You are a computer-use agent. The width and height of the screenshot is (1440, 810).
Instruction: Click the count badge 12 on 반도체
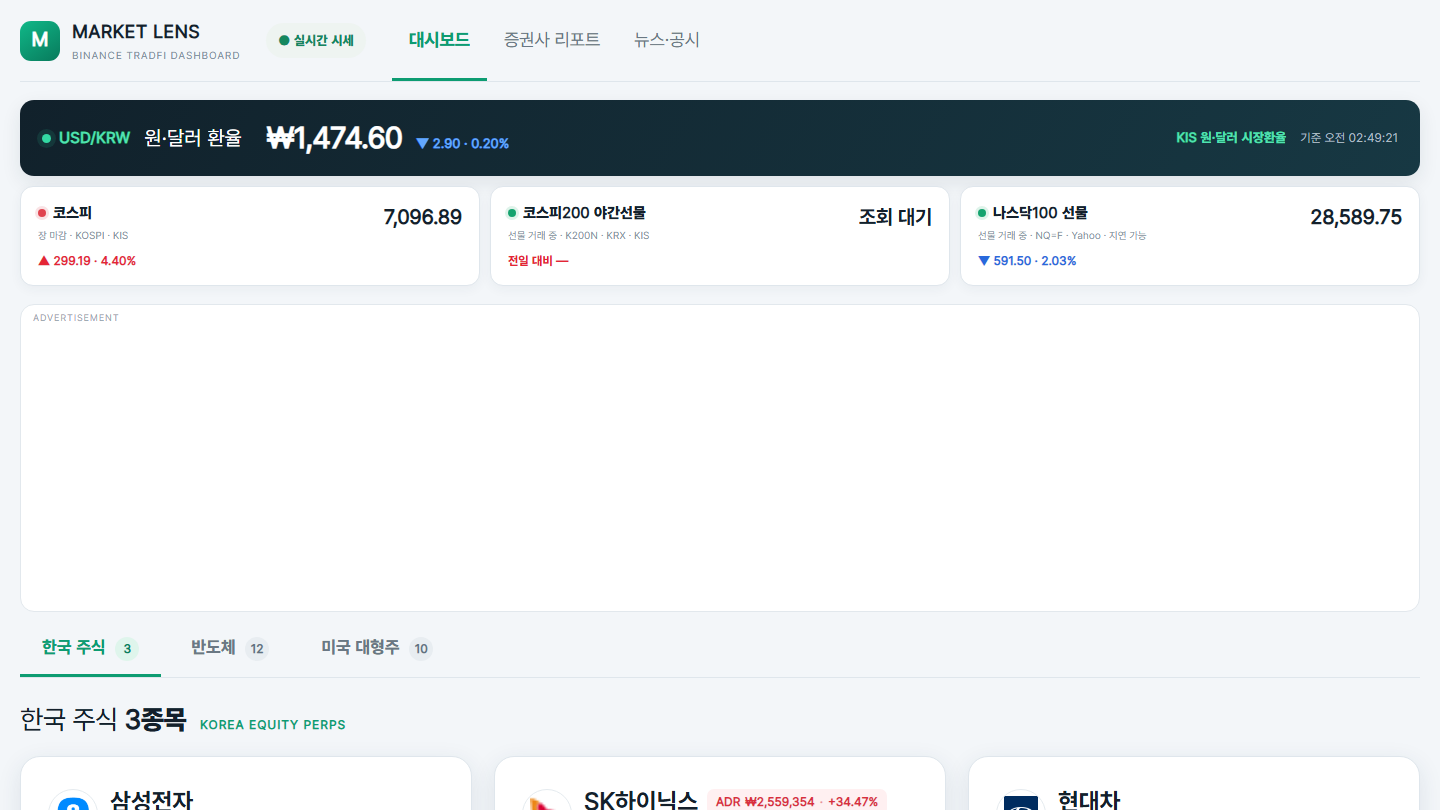pyautogui.click(x=257, y=649)
